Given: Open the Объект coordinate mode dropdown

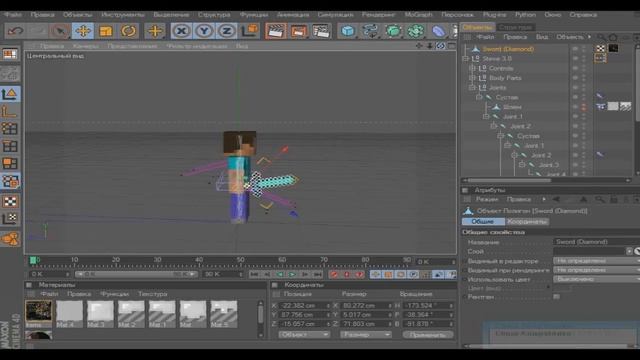Looking at the screenshot, I should coord(304,335).
